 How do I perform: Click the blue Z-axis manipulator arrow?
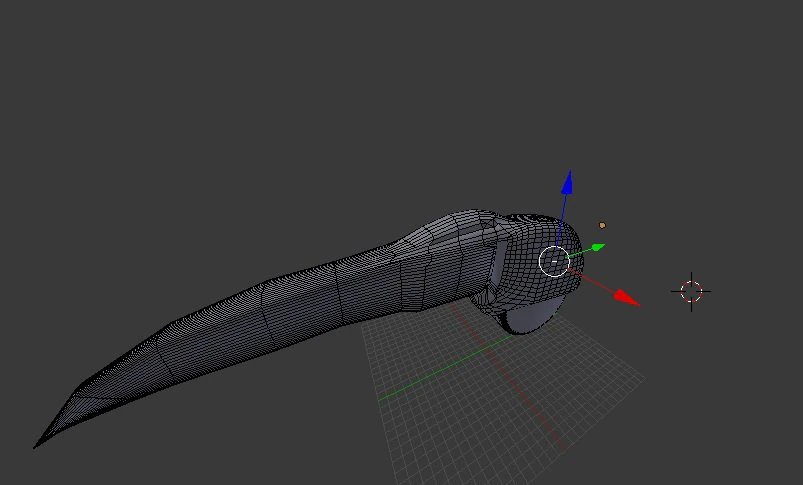click(x=567, y=183)
